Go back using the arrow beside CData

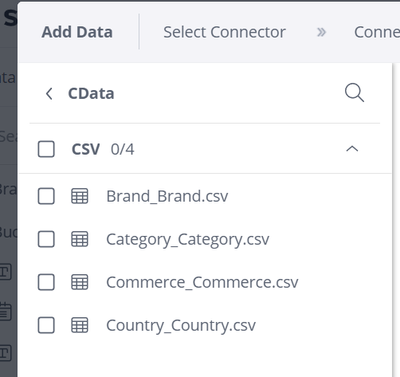click(x=49, y=94)
